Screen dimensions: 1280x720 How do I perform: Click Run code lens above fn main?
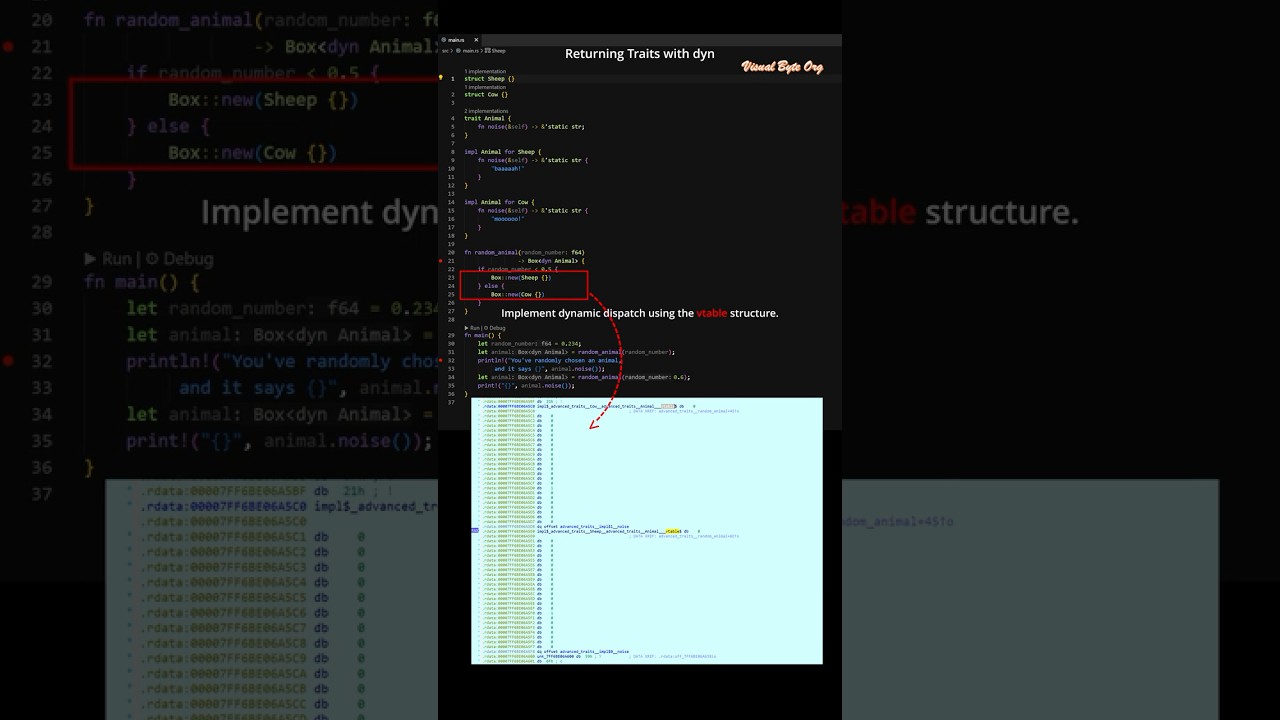coord(474,328)
